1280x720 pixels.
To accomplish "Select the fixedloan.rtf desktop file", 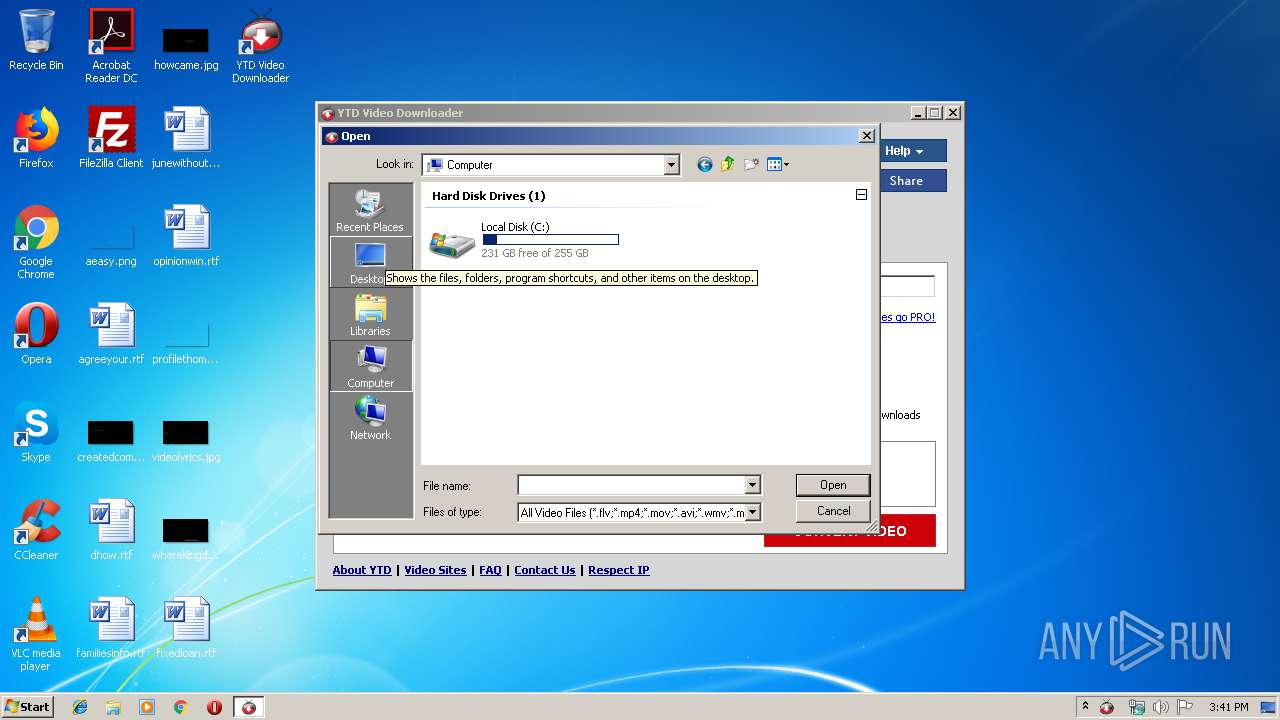I will [x=186, y=628].
